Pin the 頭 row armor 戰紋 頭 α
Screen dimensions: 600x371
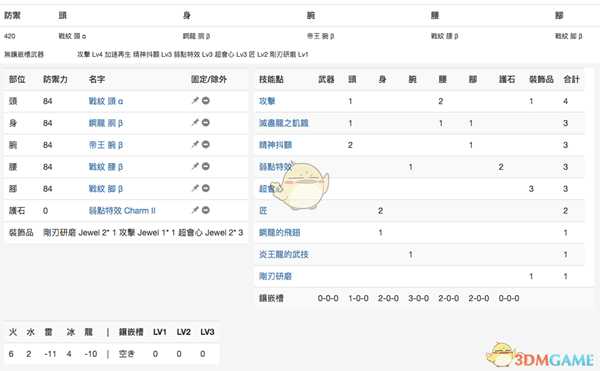pyautogui.click(x=195, y=101)
